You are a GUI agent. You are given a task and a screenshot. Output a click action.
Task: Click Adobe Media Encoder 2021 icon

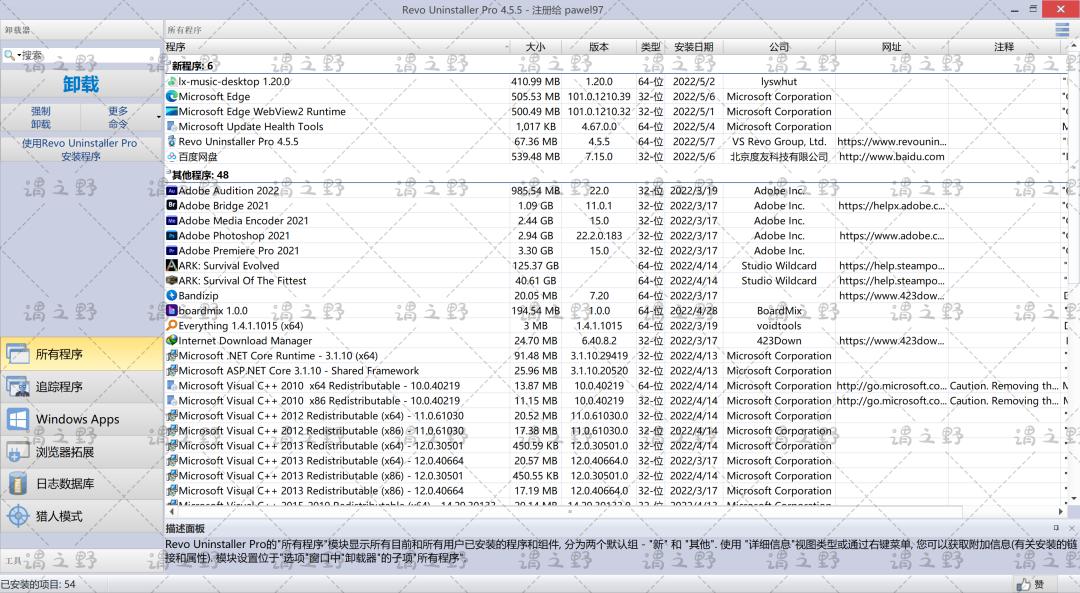(172, 220)
